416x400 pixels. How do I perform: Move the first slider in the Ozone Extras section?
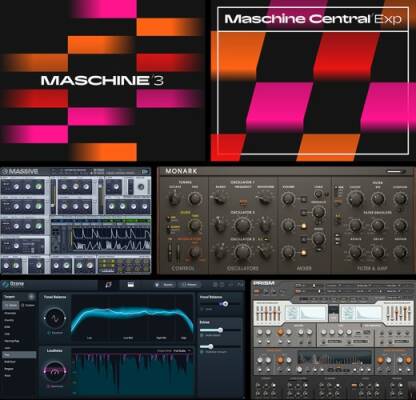point(220,330)
